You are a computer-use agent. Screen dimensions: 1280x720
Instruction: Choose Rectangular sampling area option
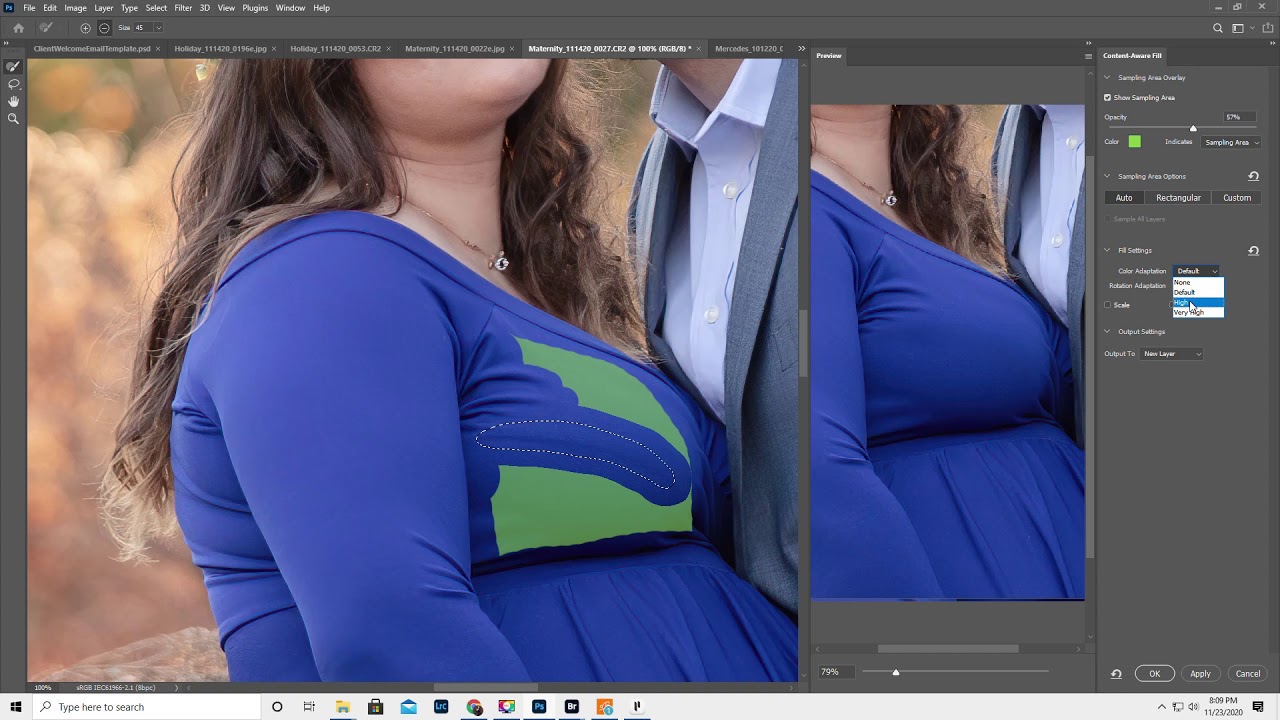click(1178, 198)
